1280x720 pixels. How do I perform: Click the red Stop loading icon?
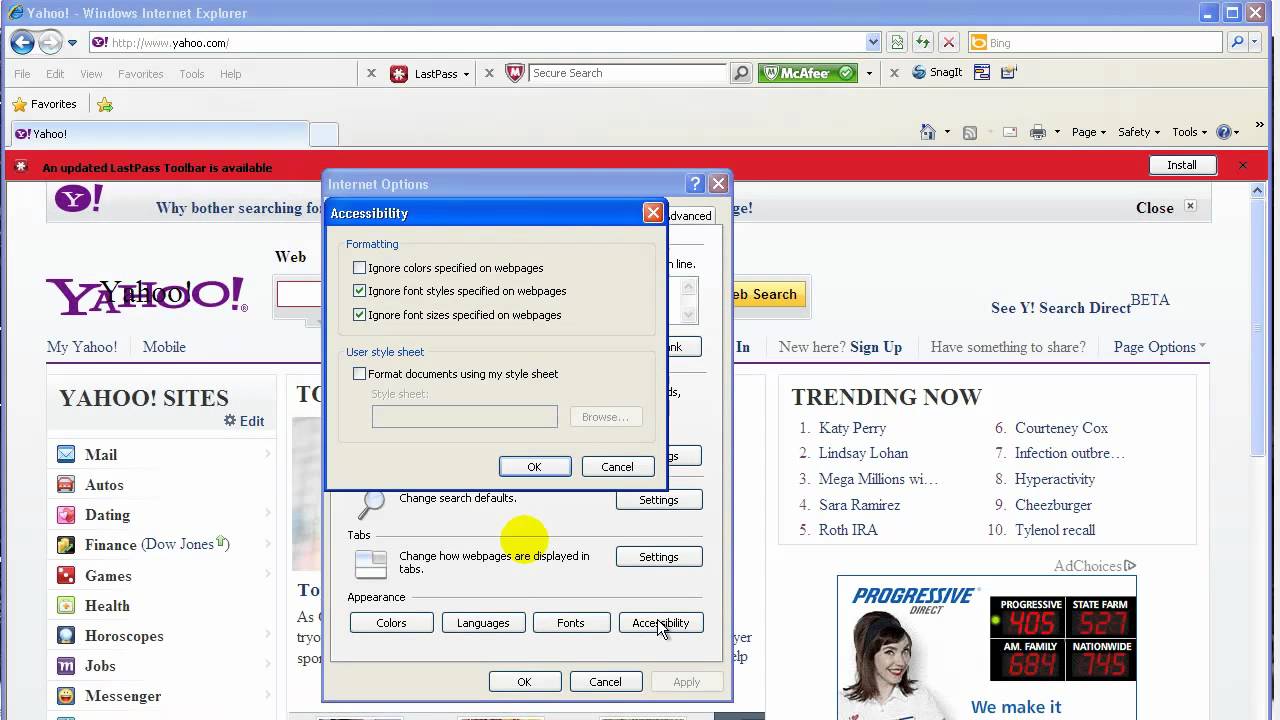[949, 42]
